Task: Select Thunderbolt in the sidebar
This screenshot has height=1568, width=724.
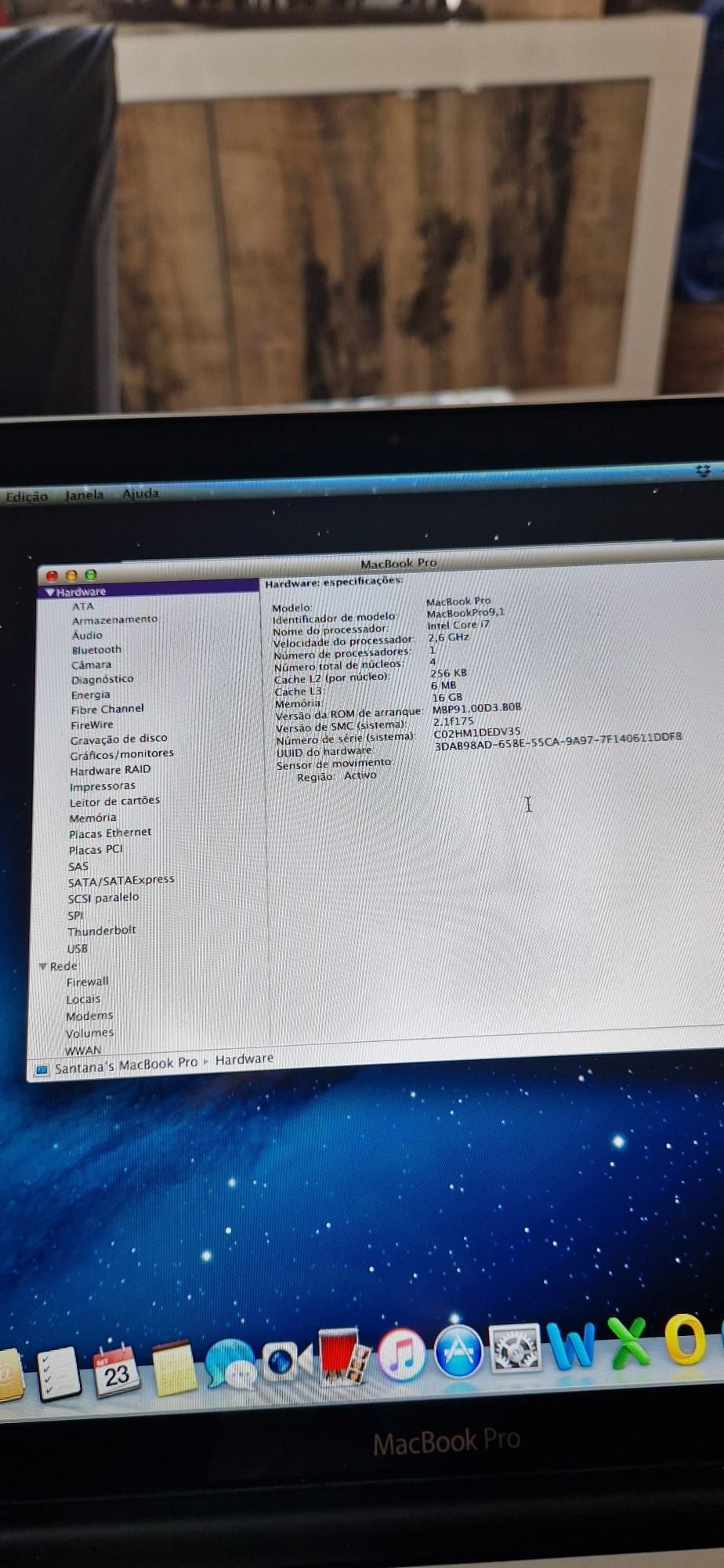Action: pos(101,931)
